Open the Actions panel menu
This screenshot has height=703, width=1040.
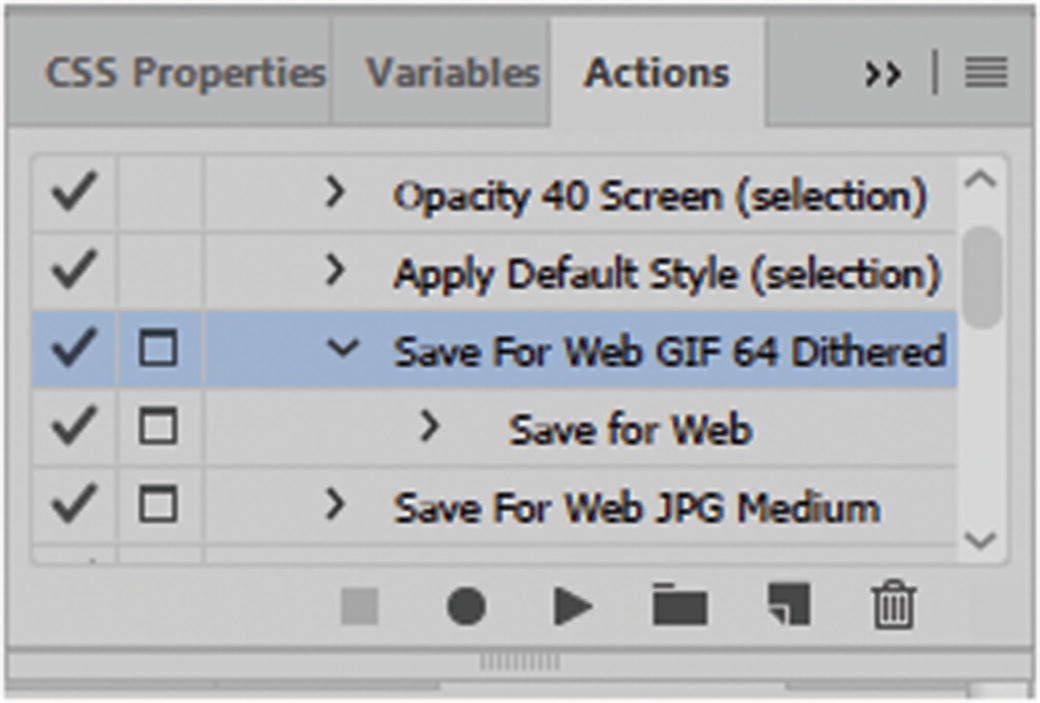tap(985, 74)
